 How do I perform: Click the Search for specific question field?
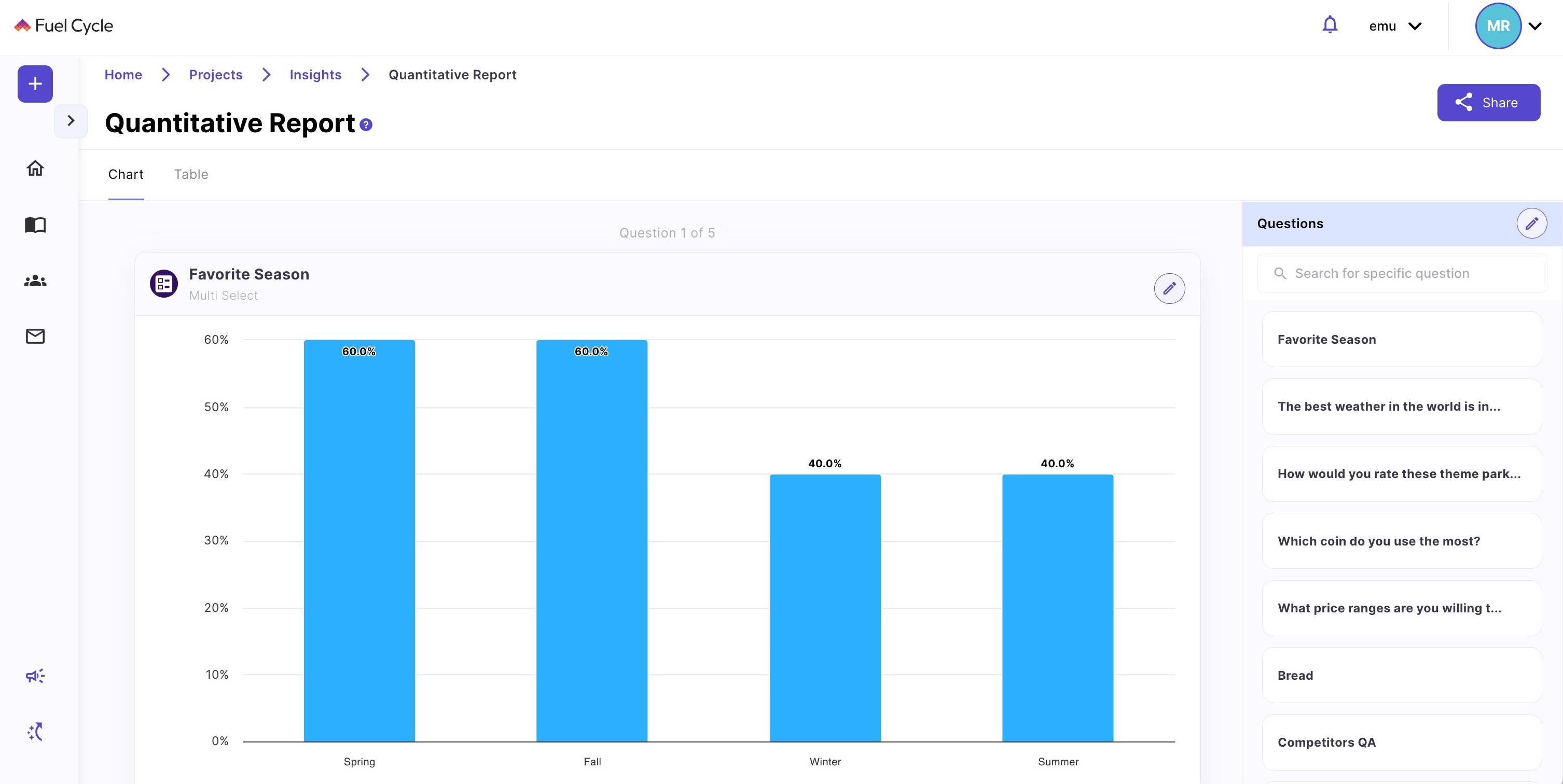click(1402, 273)
